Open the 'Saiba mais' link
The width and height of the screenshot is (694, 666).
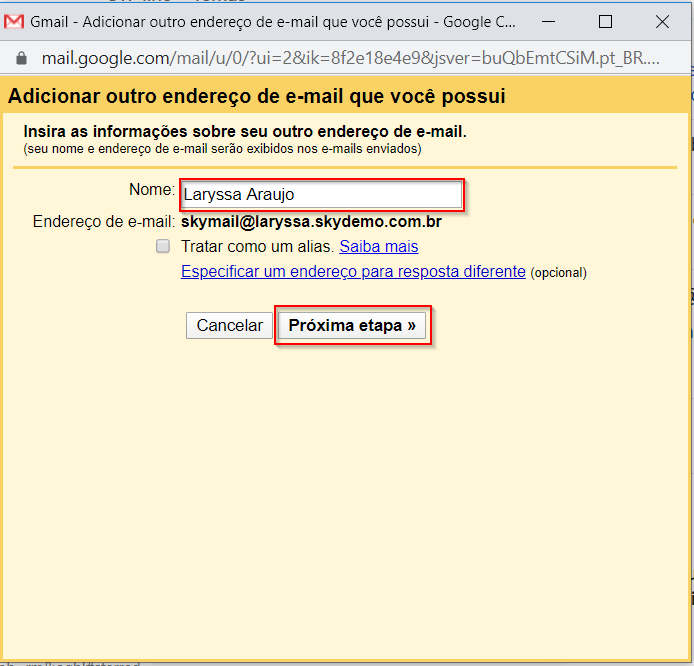(x=378, y=246)
